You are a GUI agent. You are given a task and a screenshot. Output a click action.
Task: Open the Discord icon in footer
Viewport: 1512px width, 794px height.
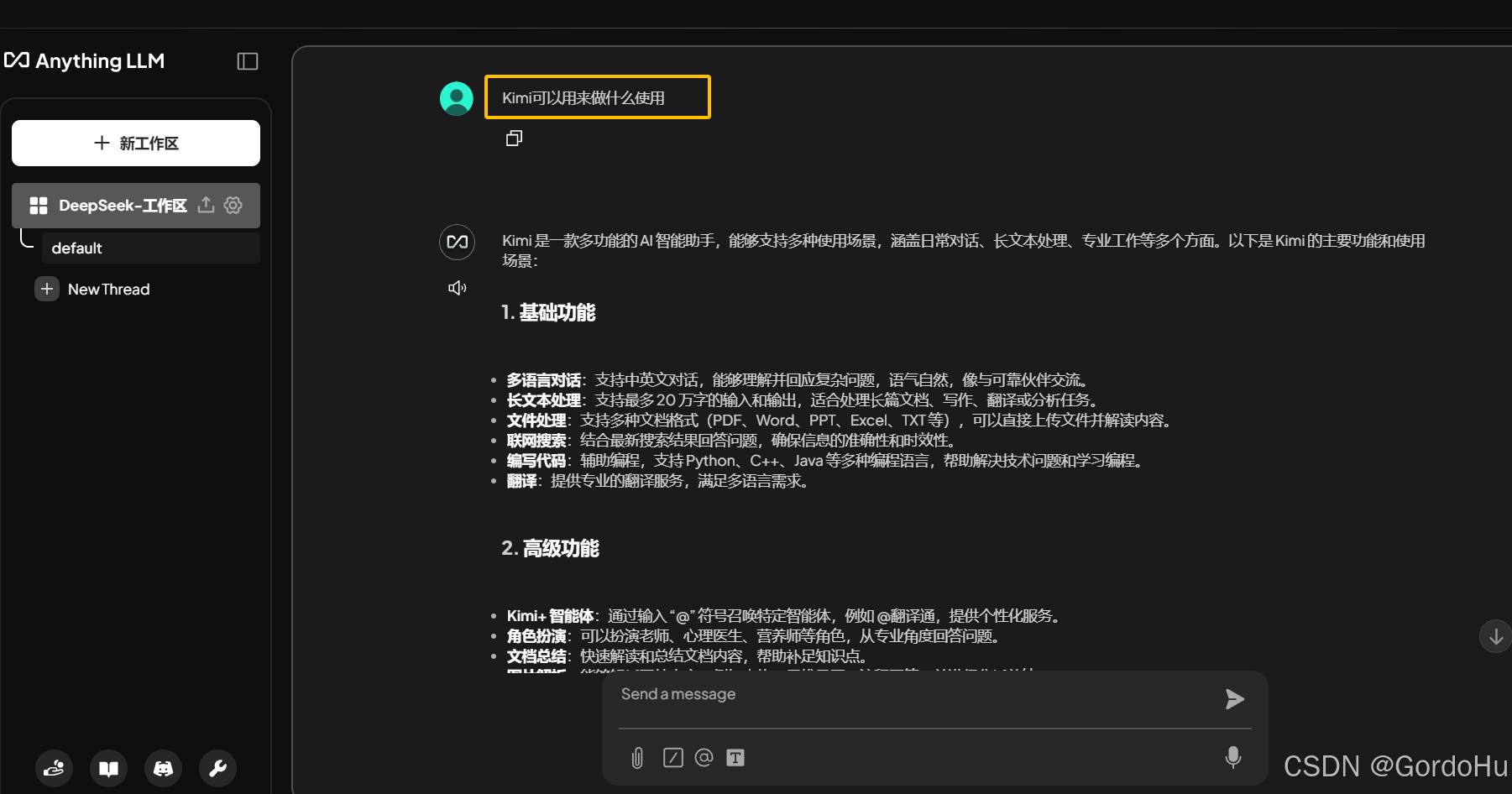pos(164,768)
